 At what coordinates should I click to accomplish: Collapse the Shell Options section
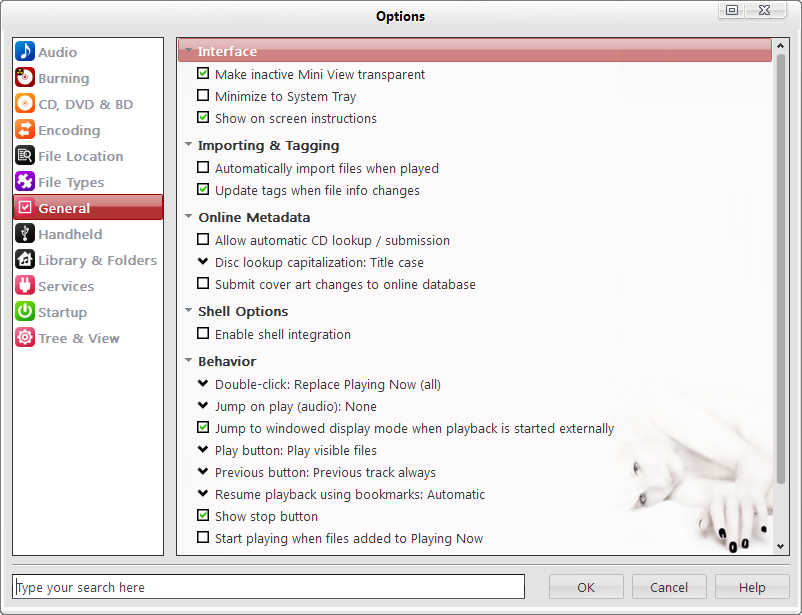pyautogui.click(x=189, y=311)
